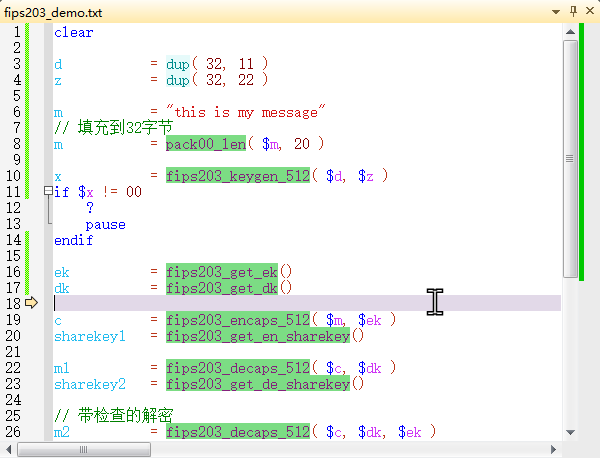
Task: Click the pack00_len function call
Action: (x=206, y=144)
